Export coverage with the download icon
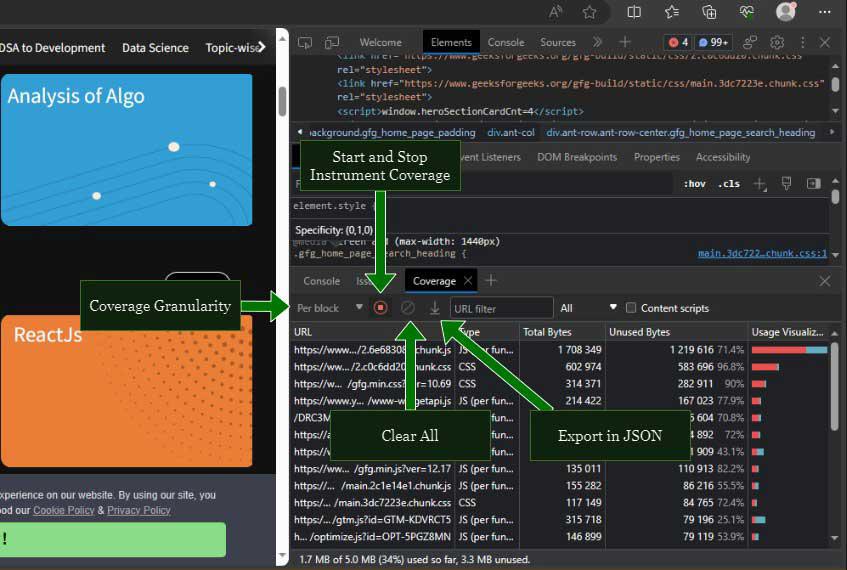Screen dimensions: 847x570 (435, 308)
